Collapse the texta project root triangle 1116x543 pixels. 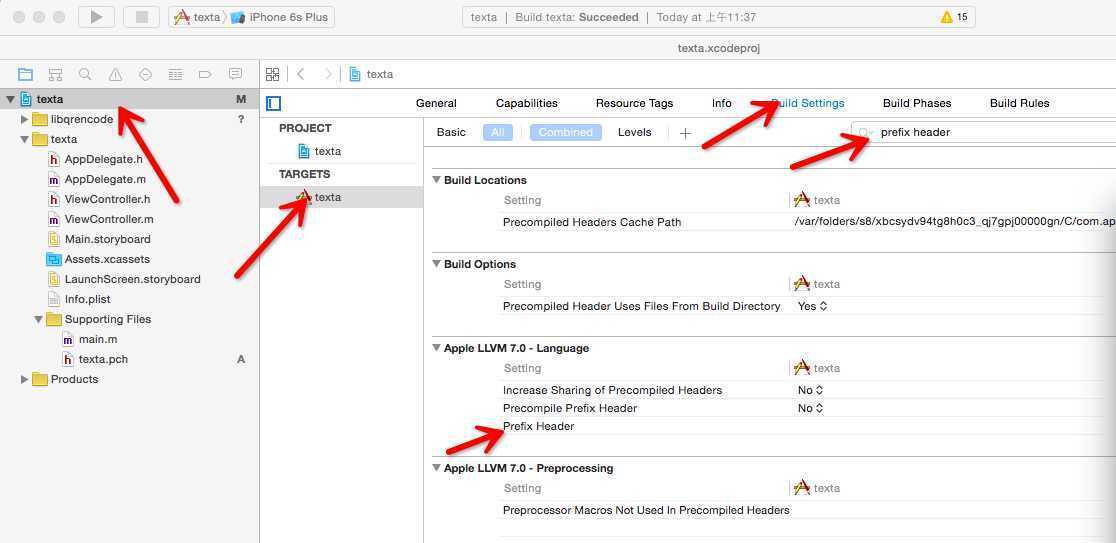[10, 100]
